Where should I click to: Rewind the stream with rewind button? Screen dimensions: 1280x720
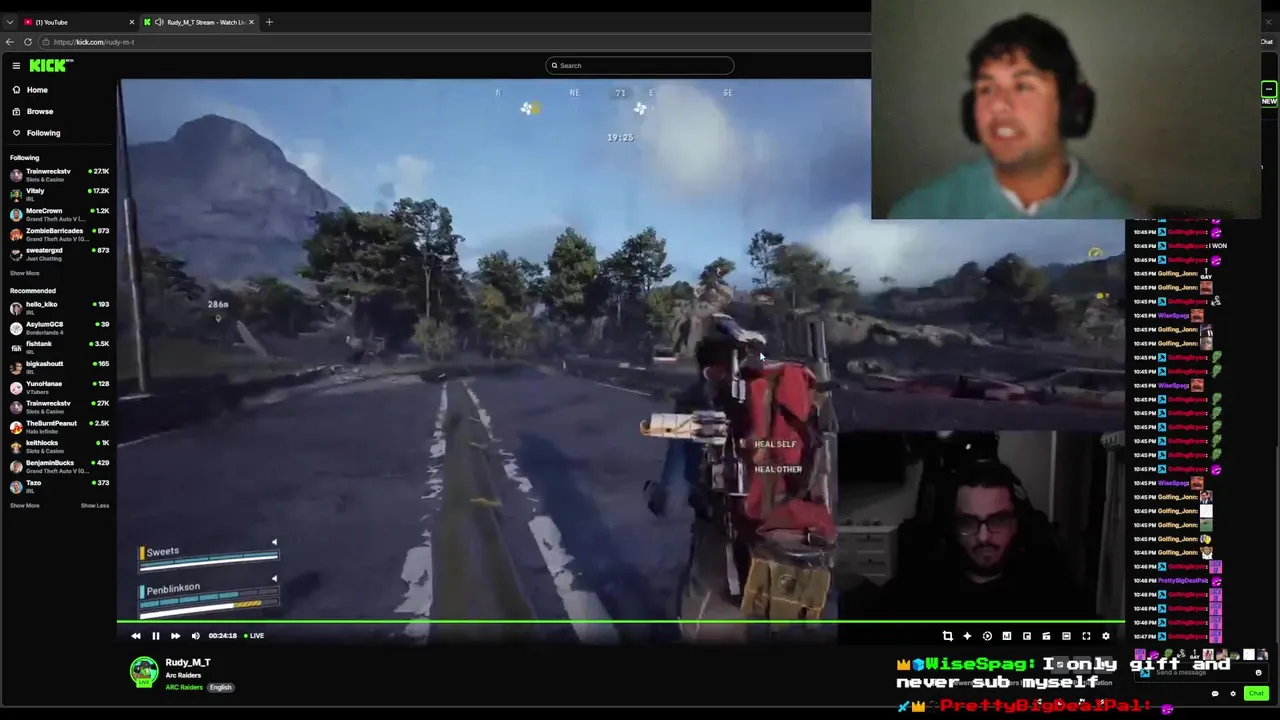click(136, 636)
